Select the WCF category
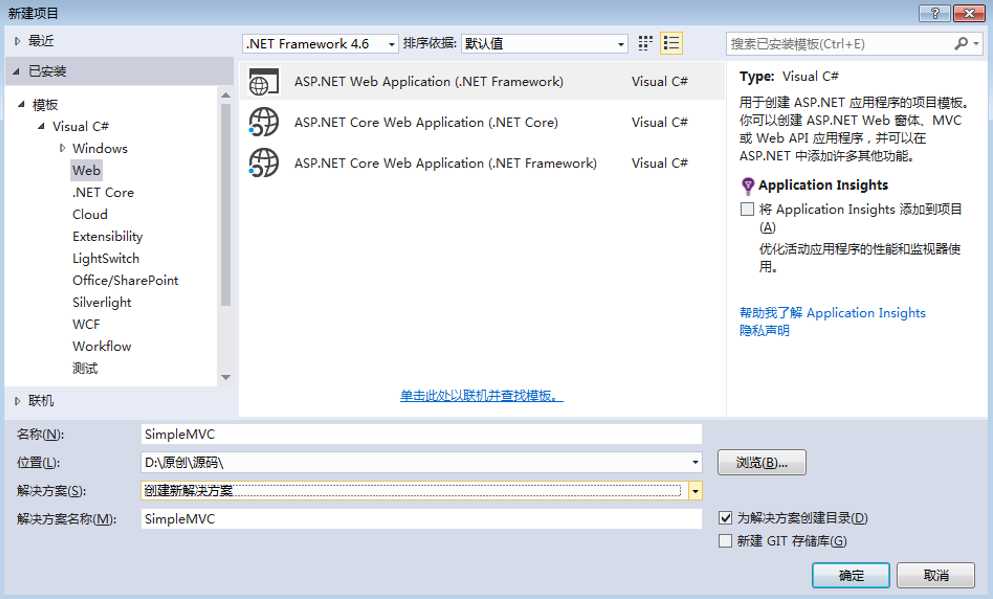This screenshot has height=599, width=993. click(86, 324)
